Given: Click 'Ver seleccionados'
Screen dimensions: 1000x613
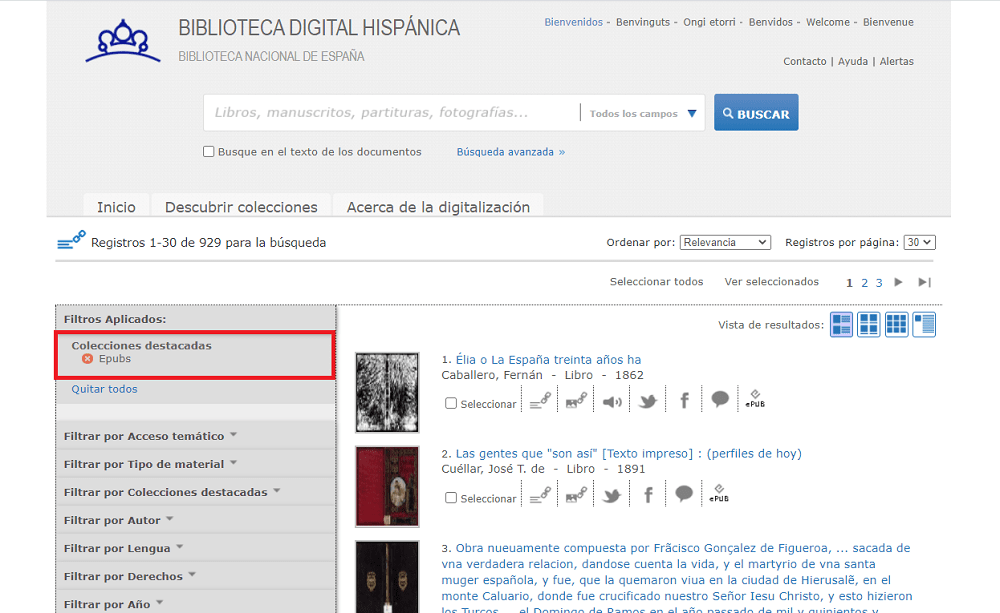Looking at the screenshot, I should click(x=772, y=281).
